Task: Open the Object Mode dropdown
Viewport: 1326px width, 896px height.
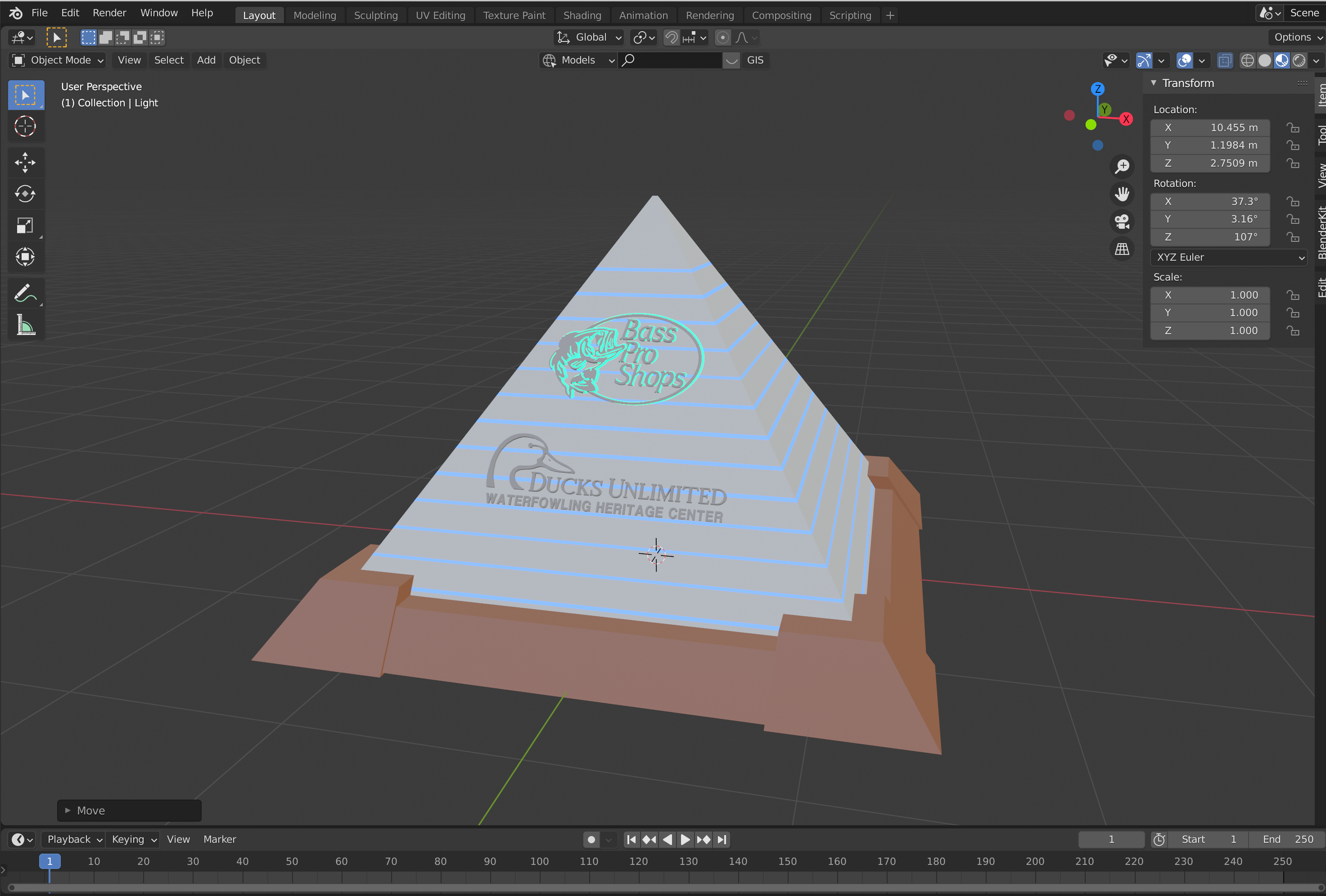Action: (x=58, y=60)
